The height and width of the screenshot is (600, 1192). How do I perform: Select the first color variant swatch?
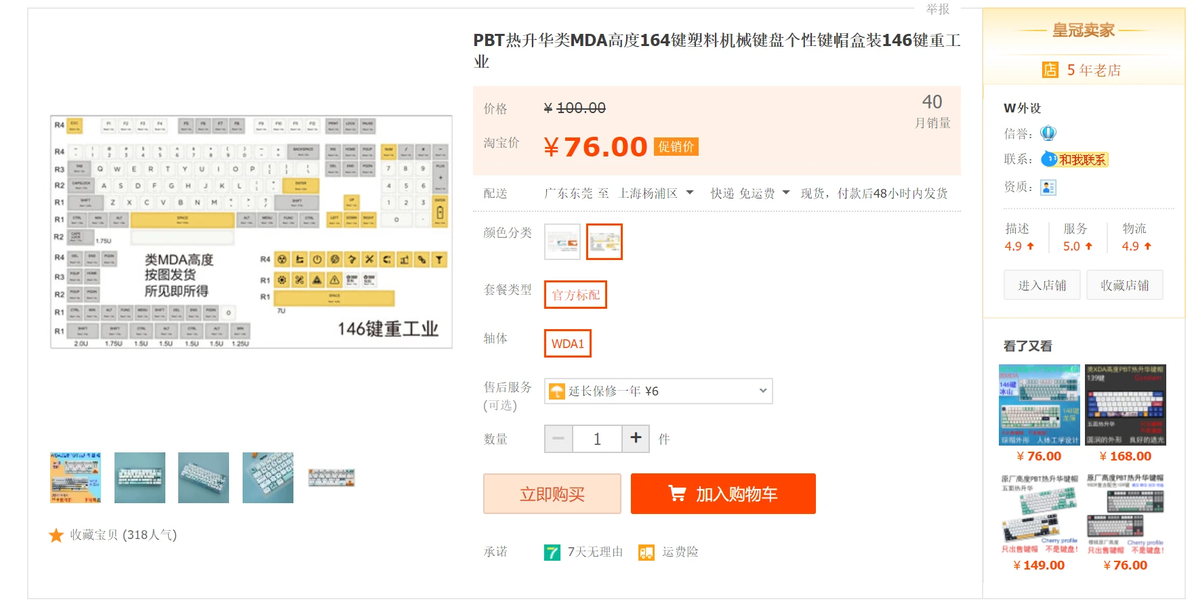coord(563,242)
